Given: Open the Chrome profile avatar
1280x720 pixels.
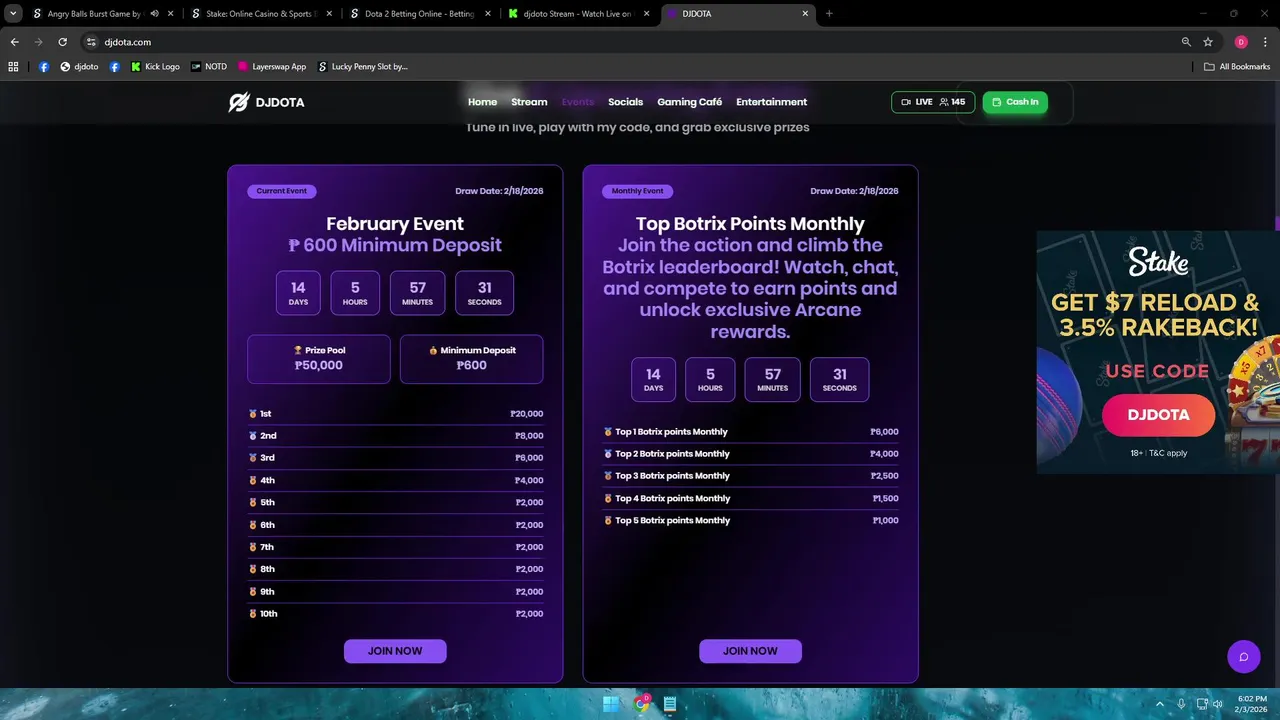Looking at the screenshot, I should tap(1241, 42).
